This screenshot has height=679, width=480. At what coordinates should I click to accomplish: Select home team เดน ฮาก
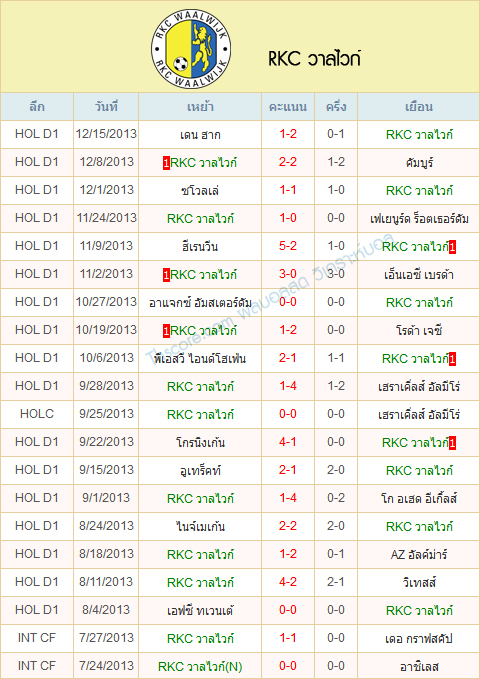(x=200, y=135)
